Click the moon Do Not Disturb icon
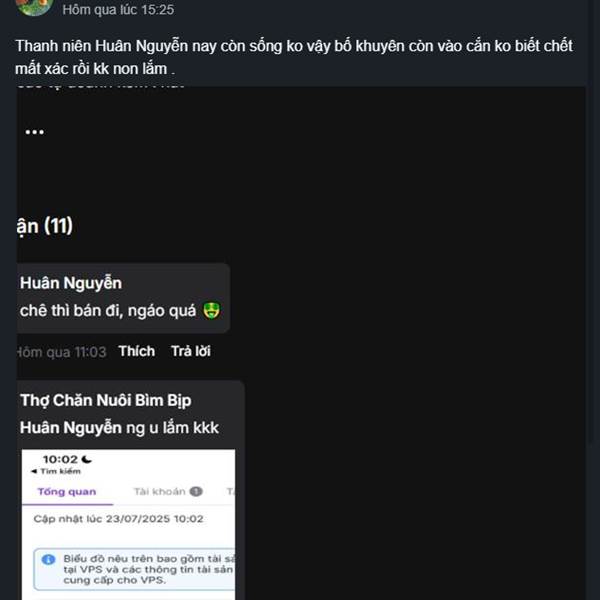 coord(86,459)
